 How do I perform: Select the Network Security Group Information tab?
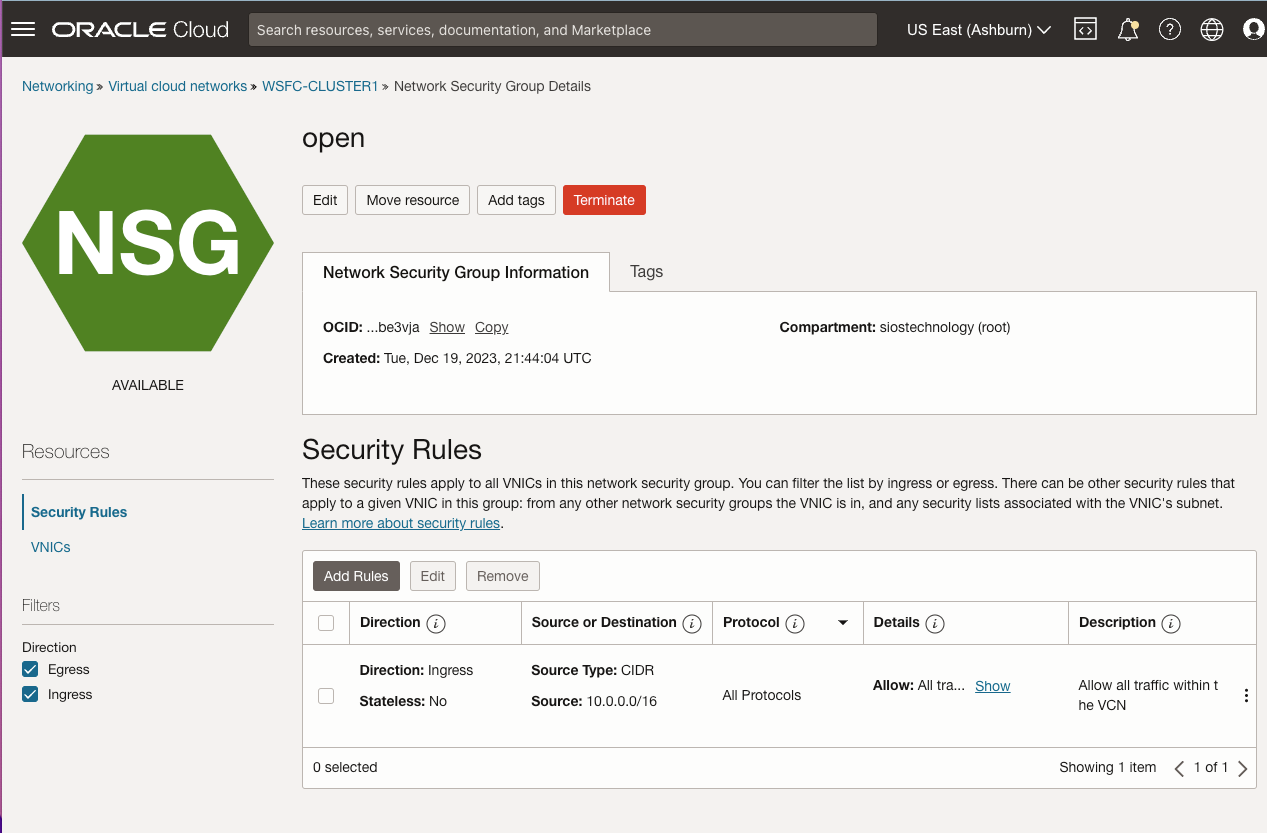click(456, 272)
